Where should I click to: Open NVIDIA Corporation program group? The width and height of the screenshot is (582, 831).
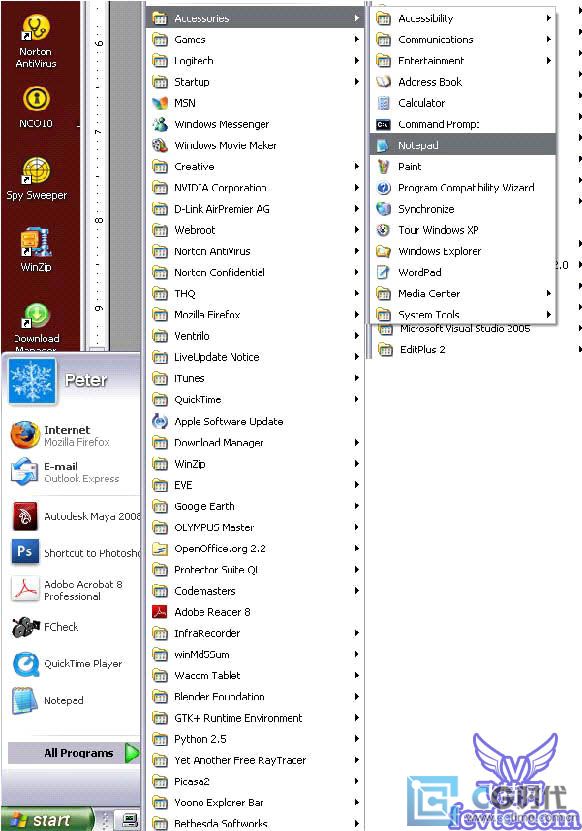click(255, 188)
